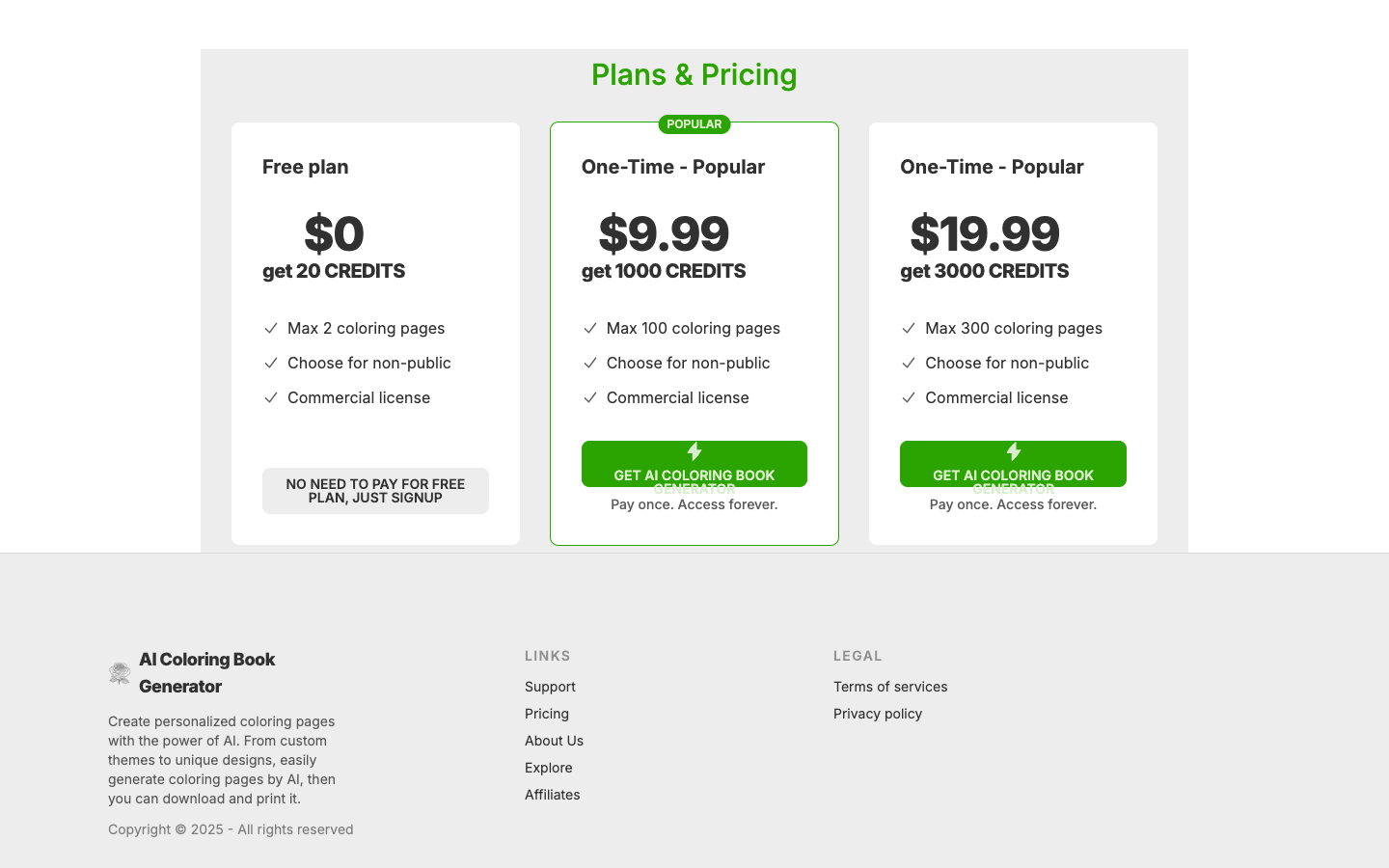Click lightning bolt icon in $9.99 plan button
1389x868 pixels.
click(694, 451)
